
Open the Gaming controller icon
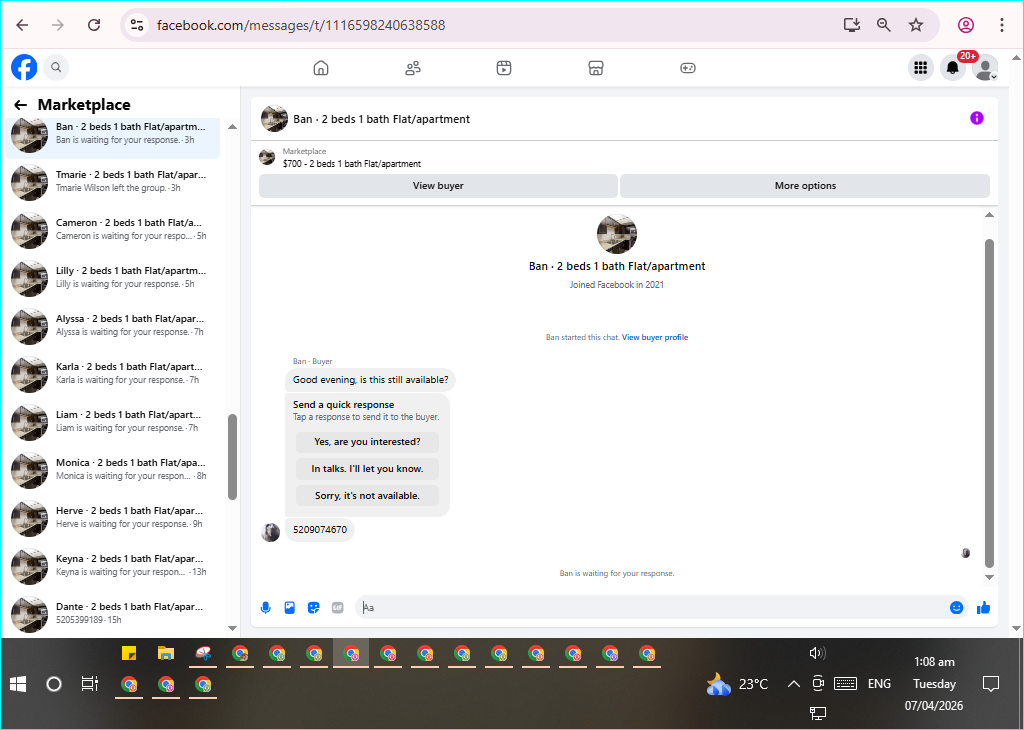pyautogui.click(x=688, y=68)
